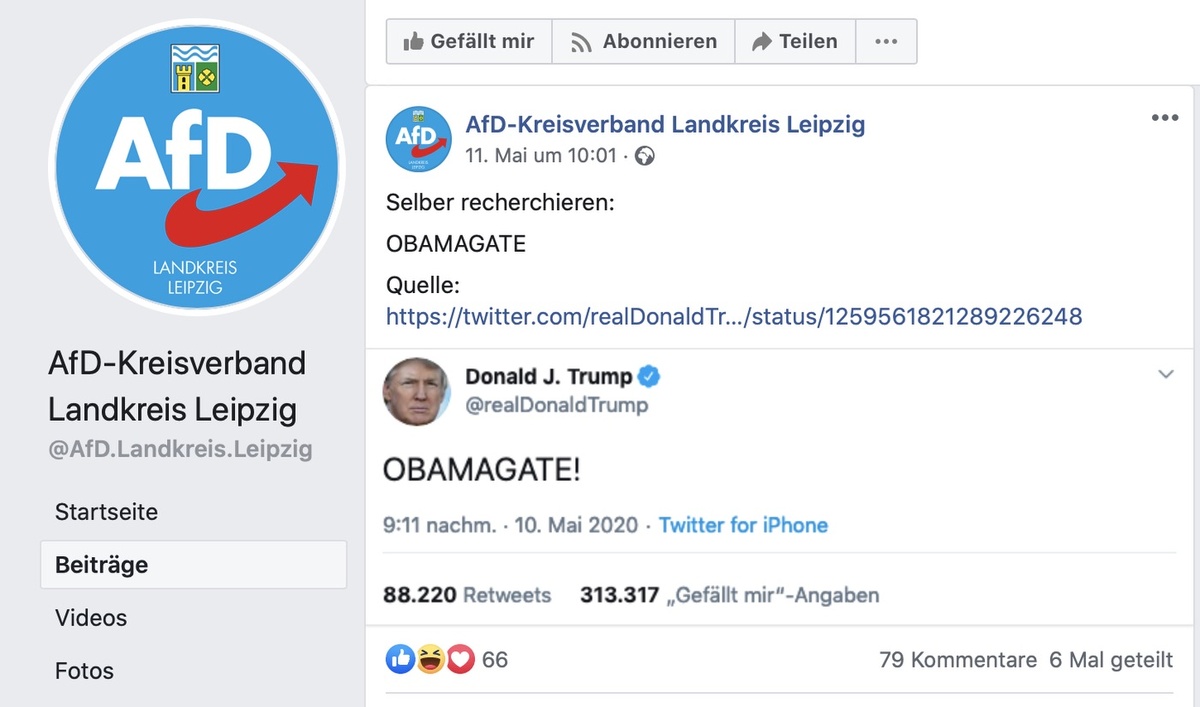Click the Twitter for iPhone link
The height and width of the screenshot is (707, 1200).
(743, 525)
